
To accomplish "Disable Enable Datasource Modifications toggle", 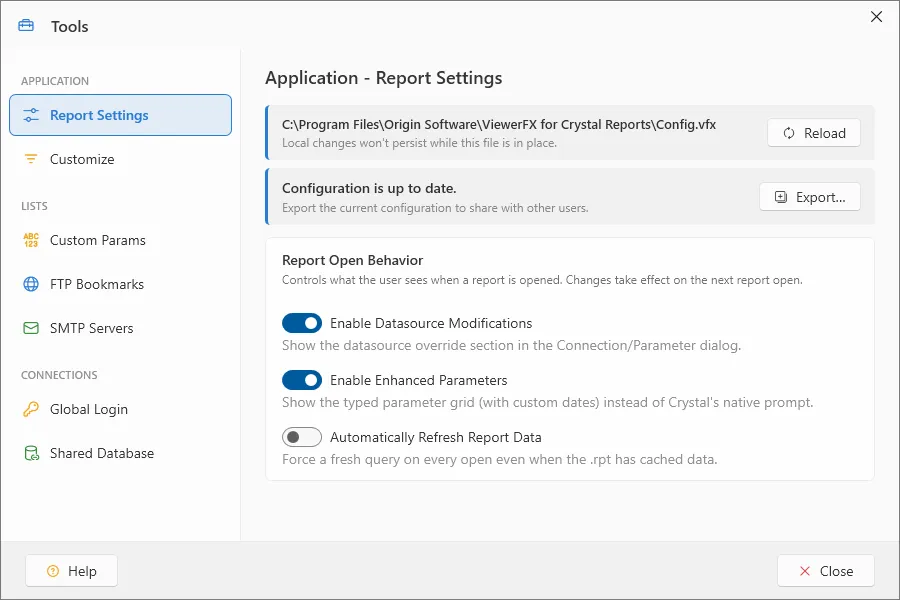I will click(x=302, y=323).
